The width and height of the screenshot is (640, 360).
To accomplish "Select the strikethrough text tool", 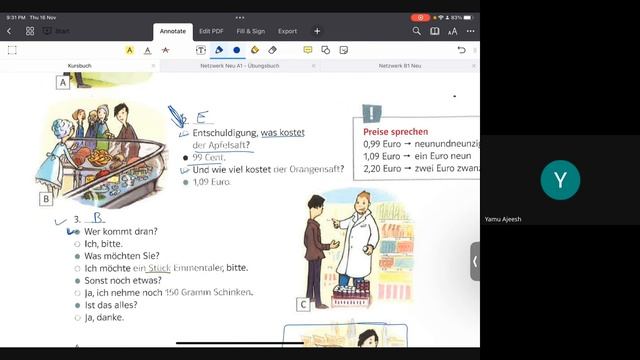I will 165,50.
